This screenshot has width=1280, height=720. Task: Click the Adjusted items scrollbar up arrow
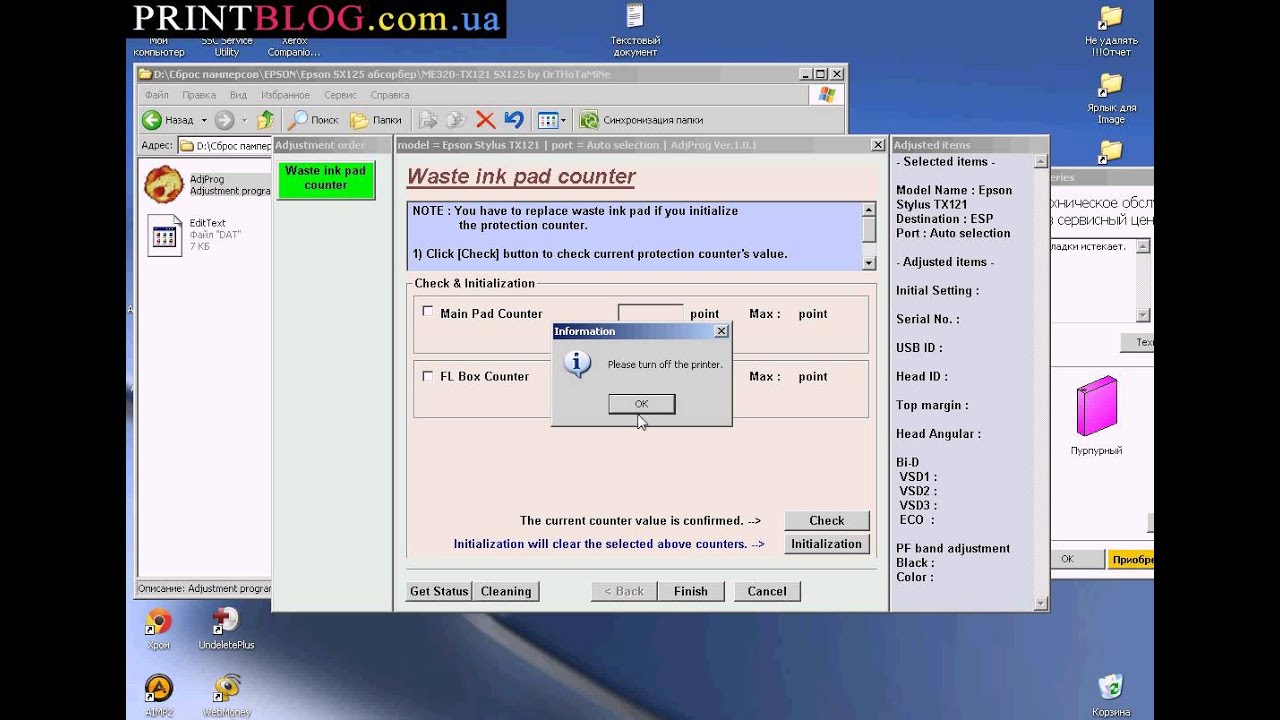click(x=1041, y=162)
